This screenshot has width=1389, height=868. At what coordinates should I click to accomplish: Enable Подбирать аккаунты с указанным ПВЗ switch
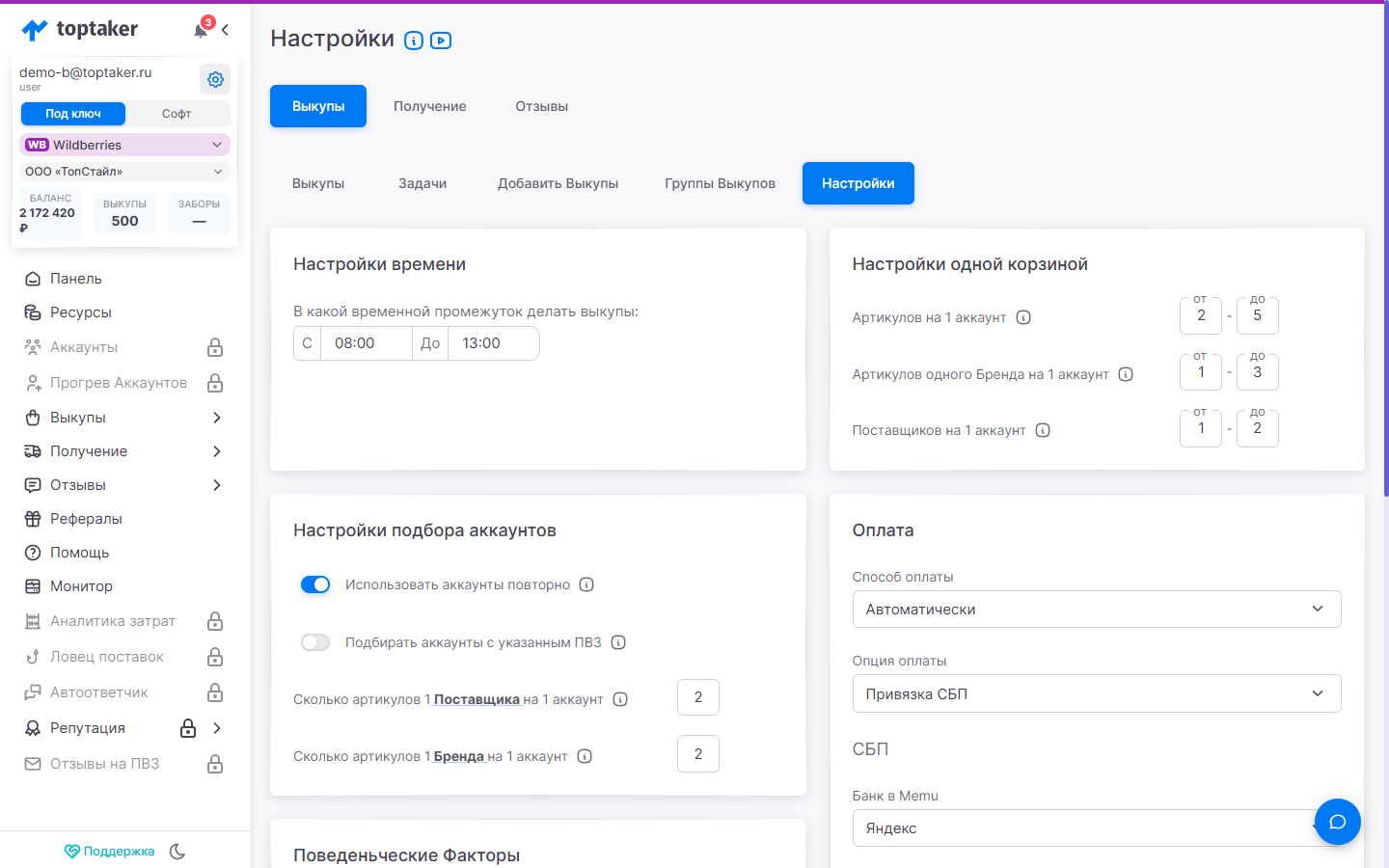tap(315, 642)
